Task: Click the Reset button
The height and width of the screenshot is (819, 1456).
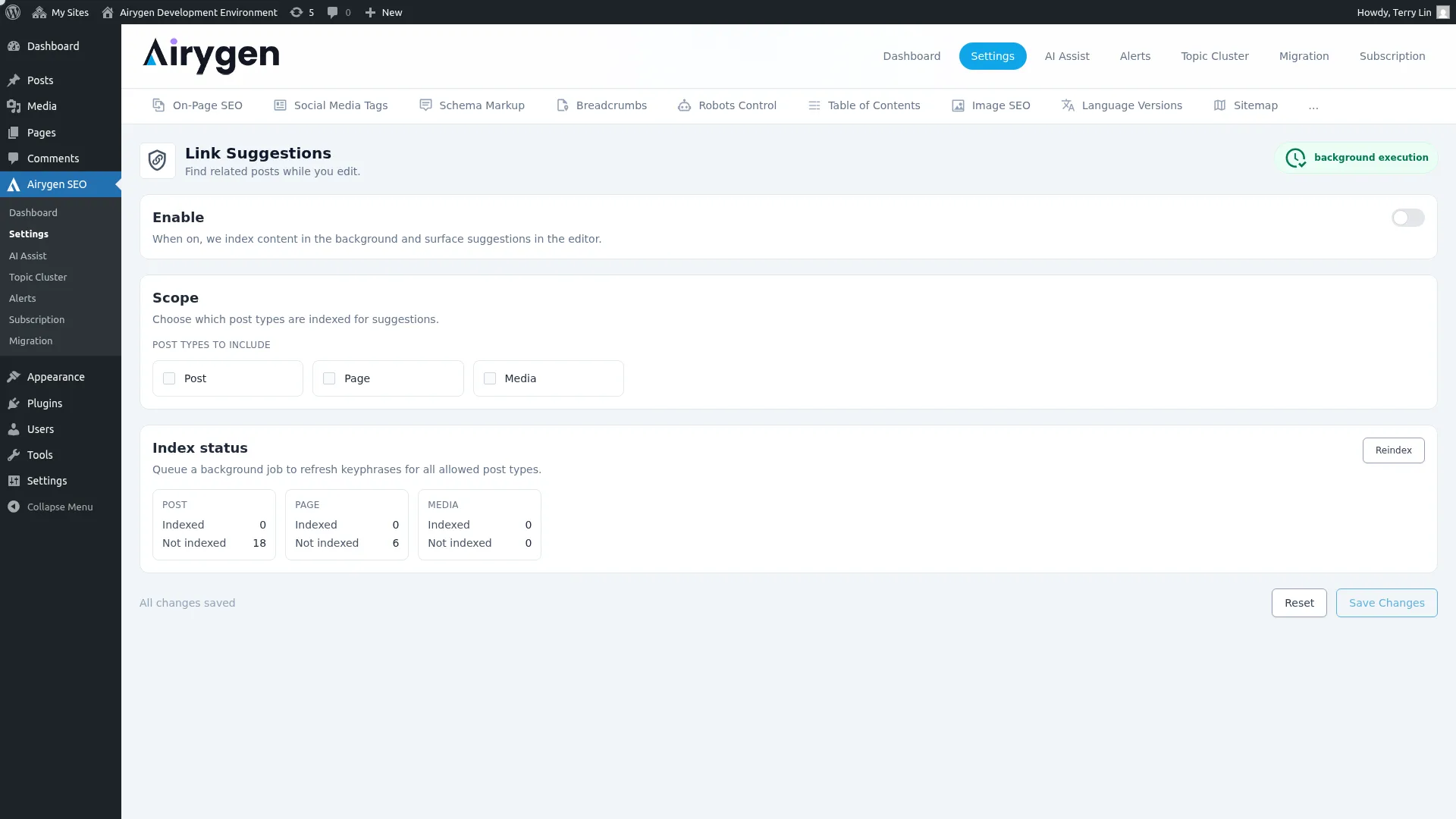Action: coord(1299,603)
